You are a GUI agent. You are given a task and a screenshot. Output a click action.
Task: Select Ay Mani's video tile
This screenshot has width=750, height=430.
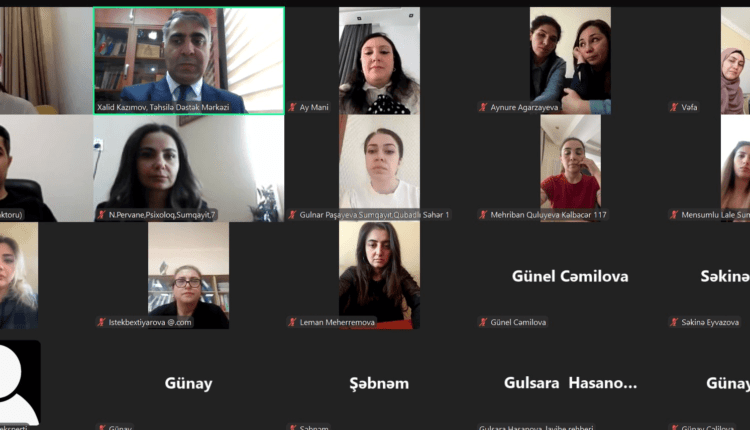[379, 60]
